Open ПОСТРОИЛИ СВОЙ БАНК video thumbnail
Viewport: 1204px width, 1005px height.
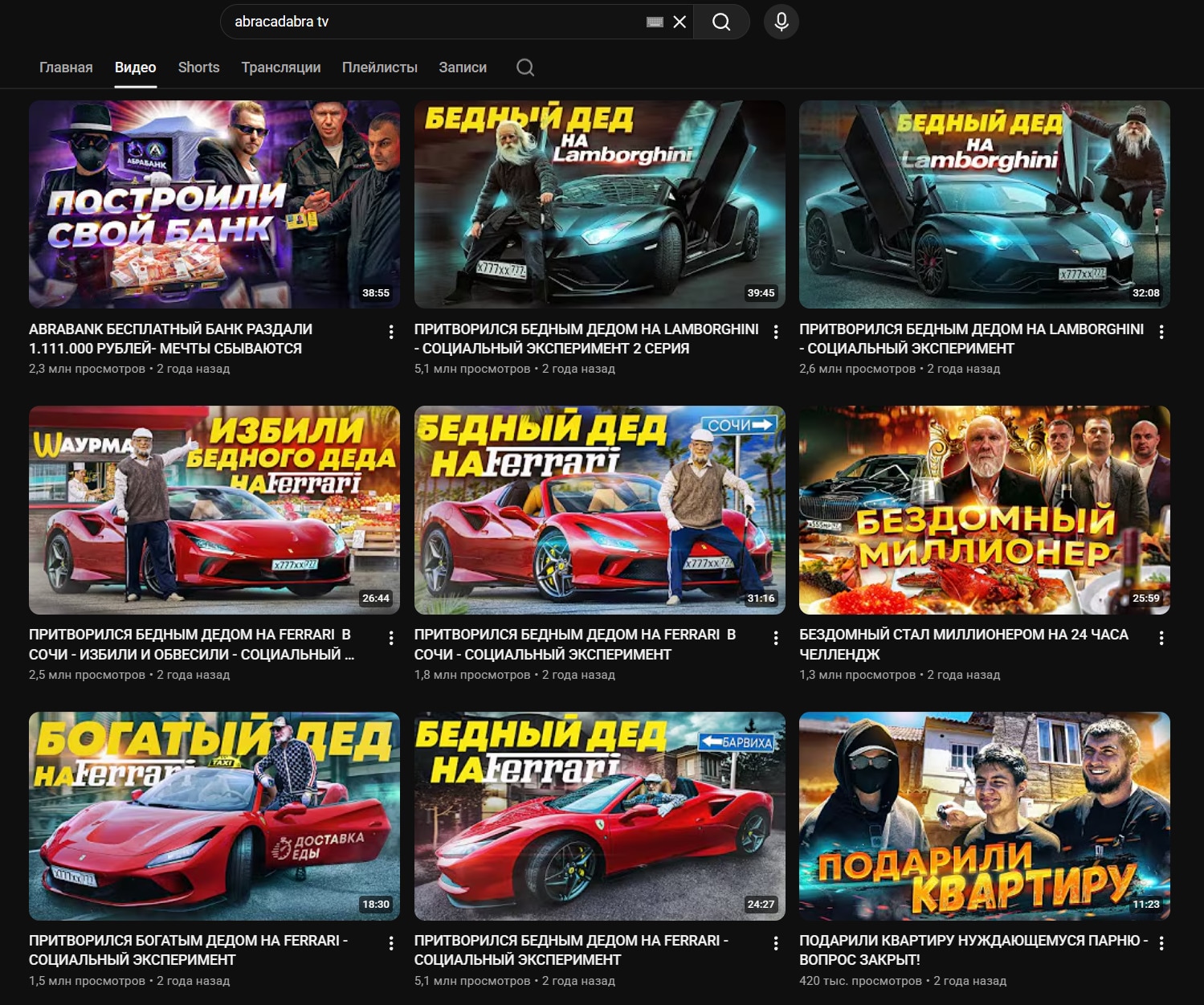coord(214,204)
